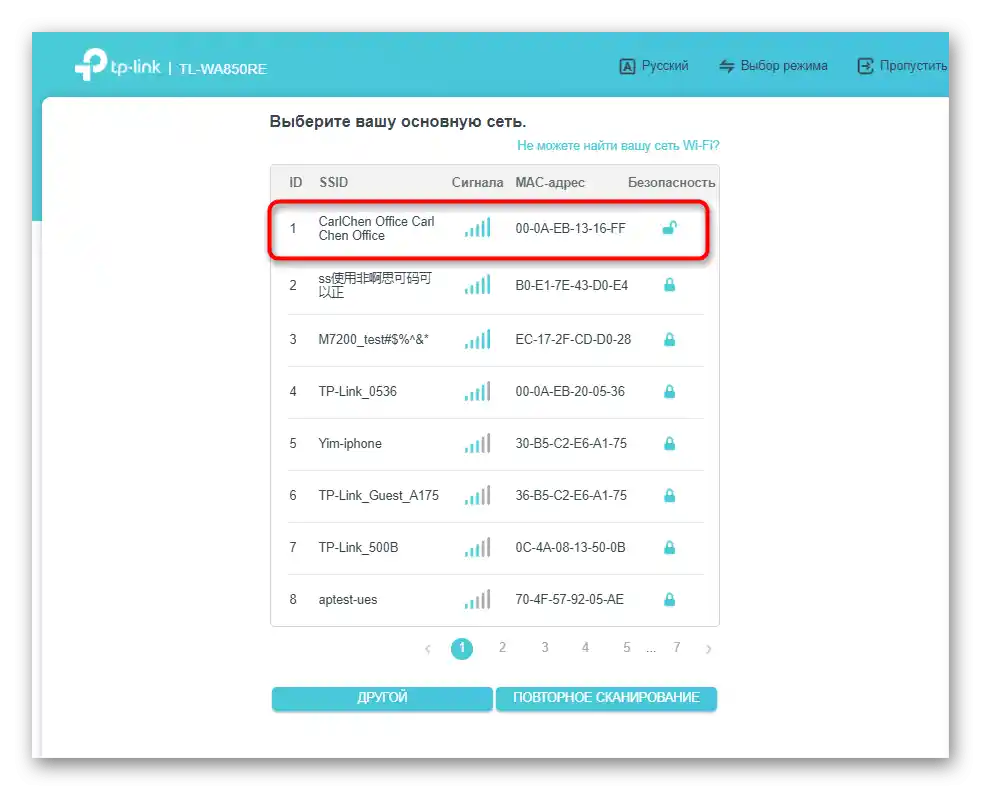
Task: Open the 'Не можете найти вашу сеть Wi-Fi?' link
Action: pyautogui.click(x=618, y=146)
